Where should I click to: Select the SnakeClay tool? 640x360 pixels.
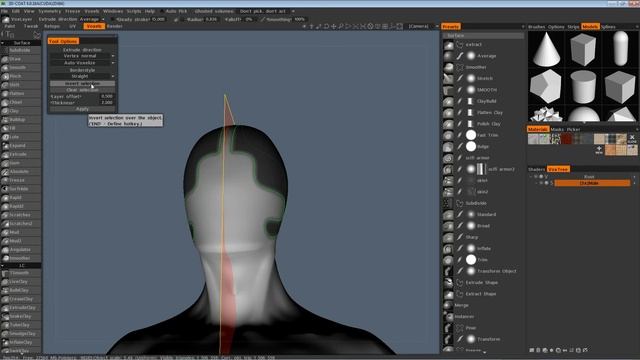(20, 316)
